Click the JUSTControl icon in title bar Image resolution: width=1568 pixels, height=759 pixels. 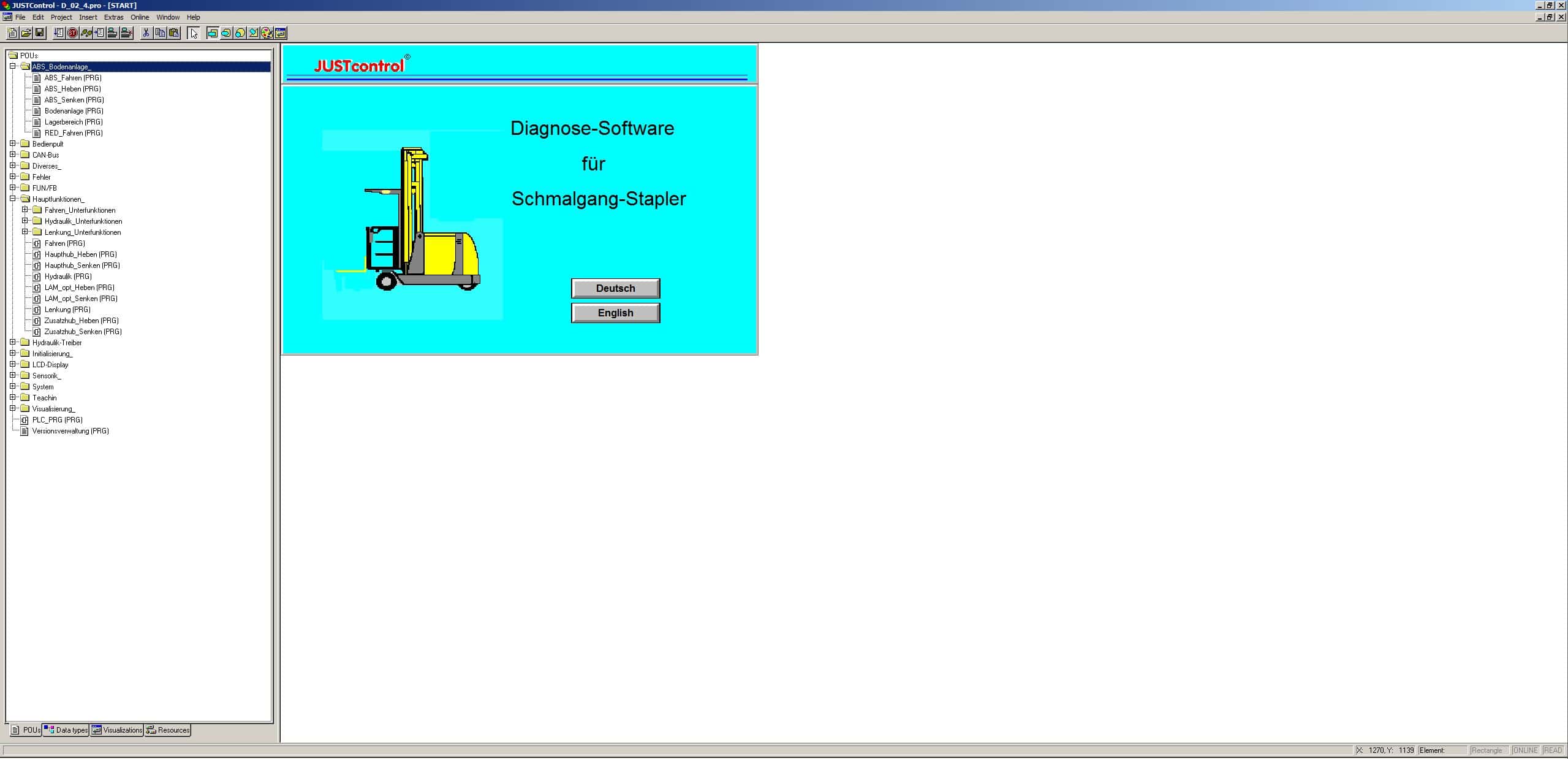6,6
